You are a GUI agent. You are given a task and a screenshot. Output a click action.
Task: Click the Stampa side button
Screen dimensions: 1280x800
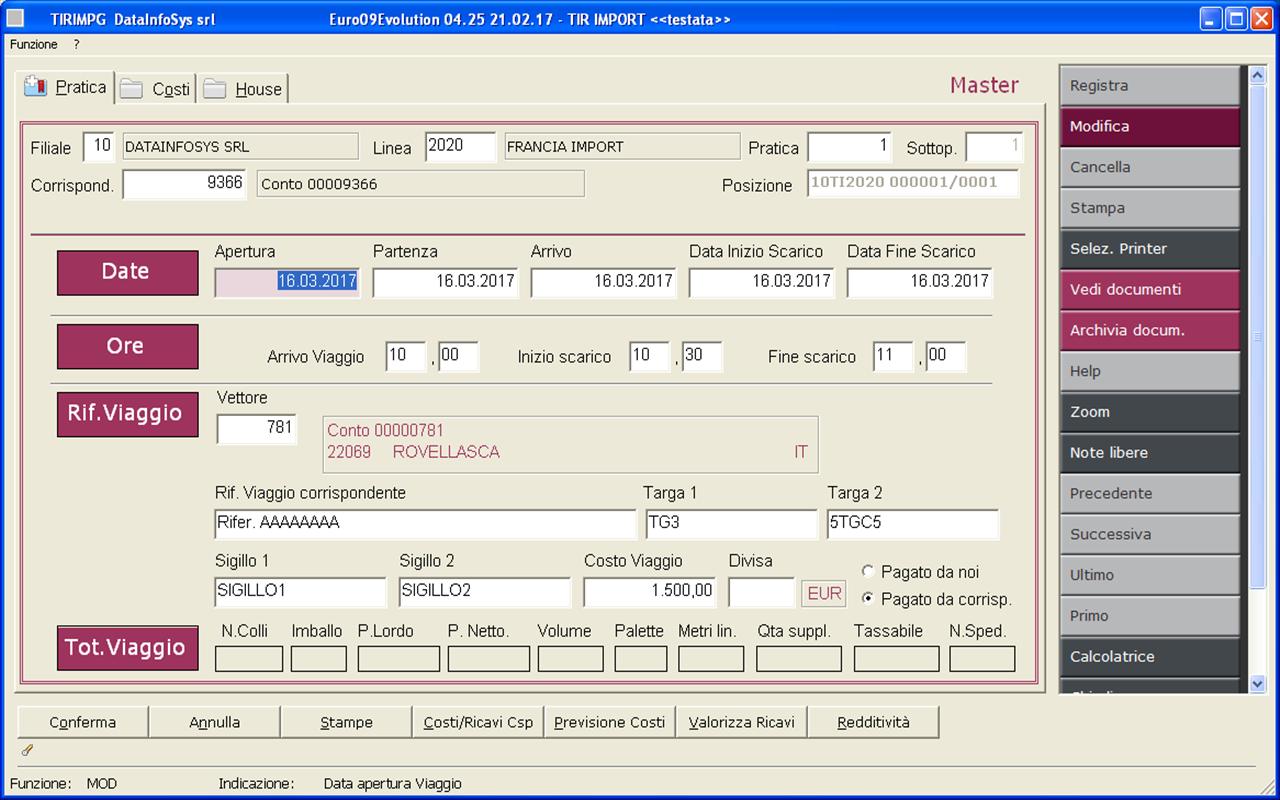pos(1149,208)
